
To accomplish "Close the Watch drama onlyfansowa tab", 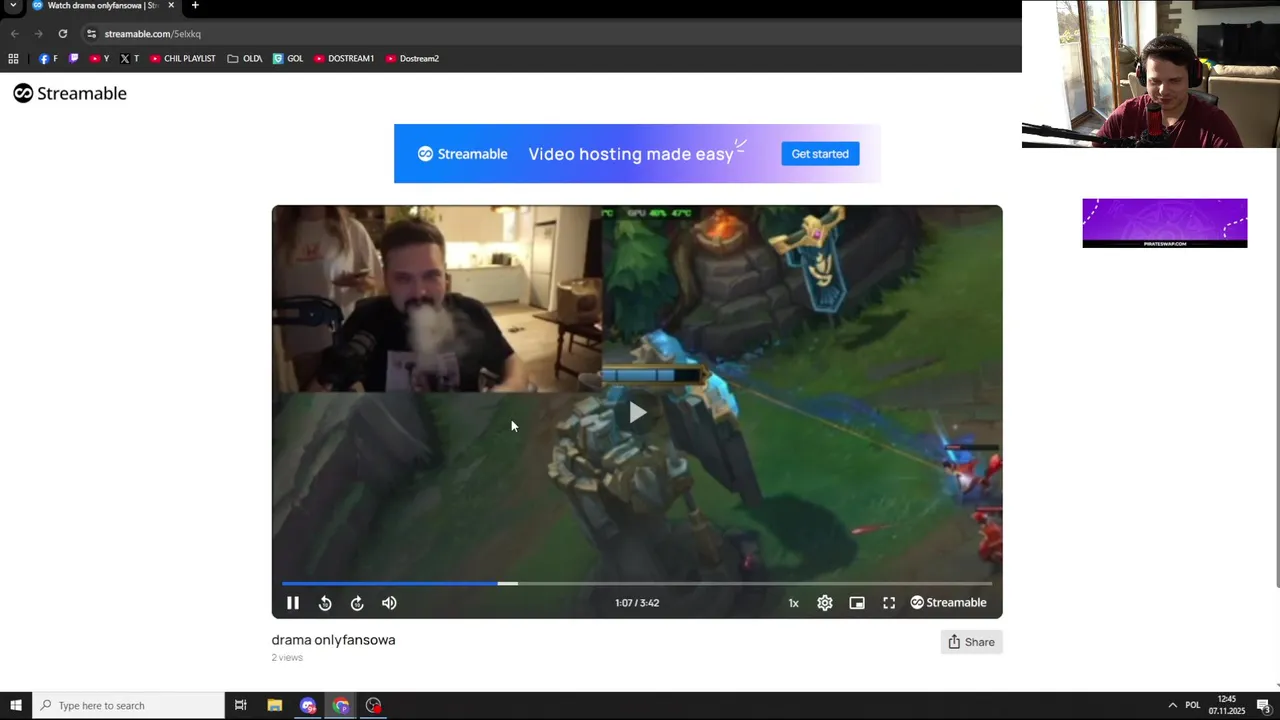I will point(171,5).
